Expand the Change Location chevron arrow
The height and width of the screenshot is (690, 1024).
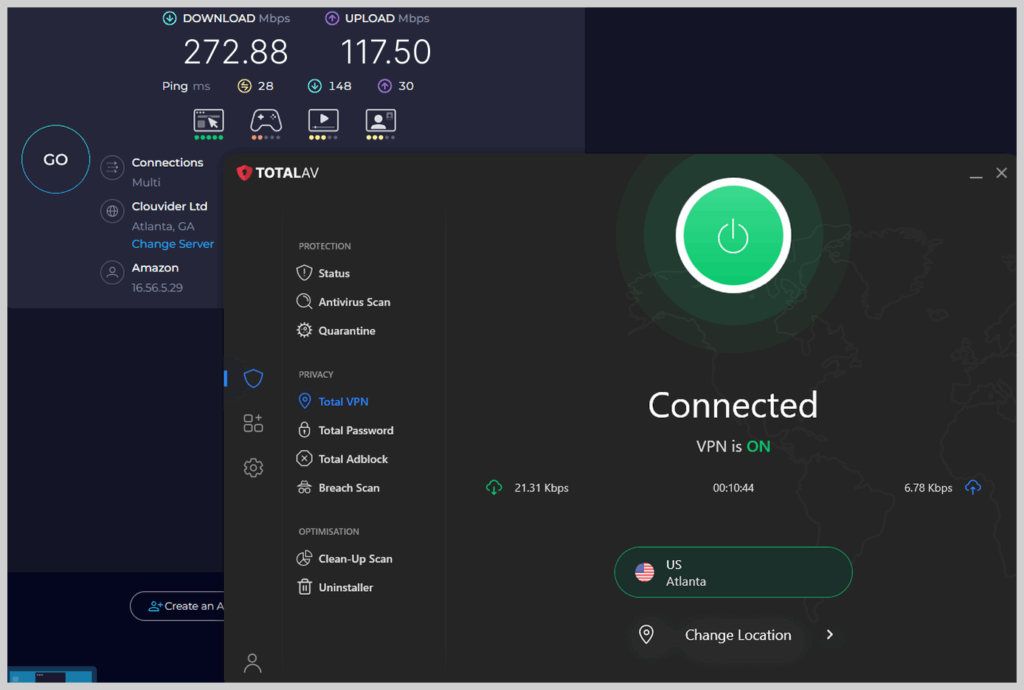pos(829,635)
